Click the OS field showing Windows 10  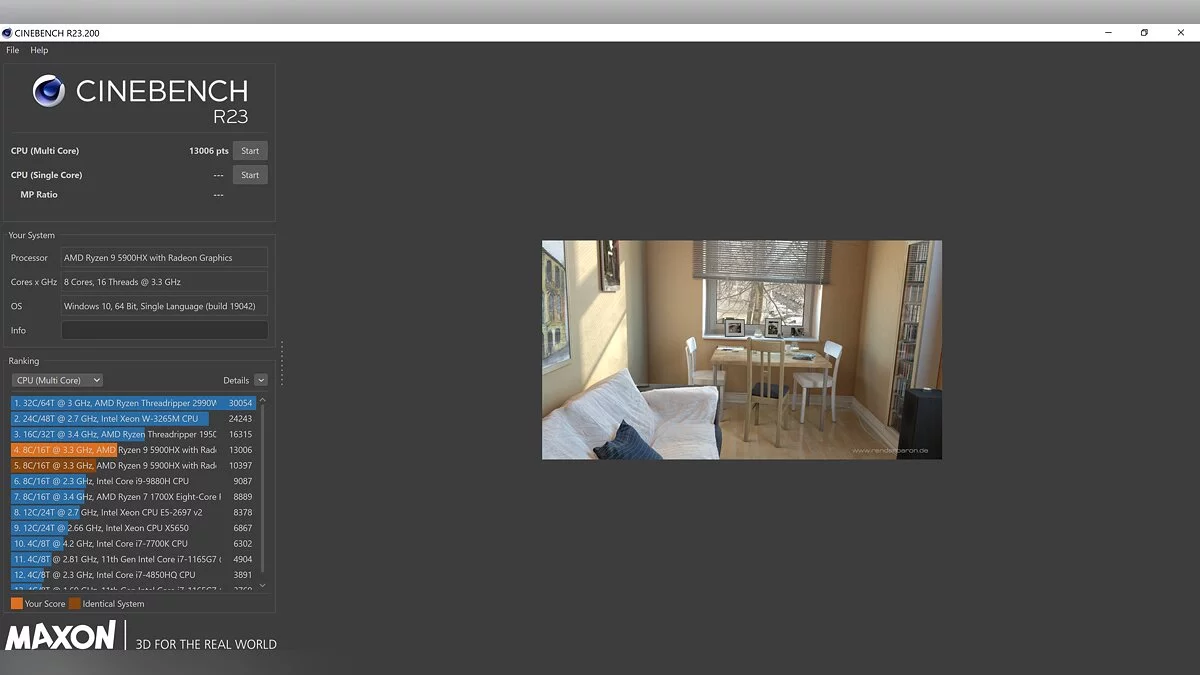[x=164, y=306]
